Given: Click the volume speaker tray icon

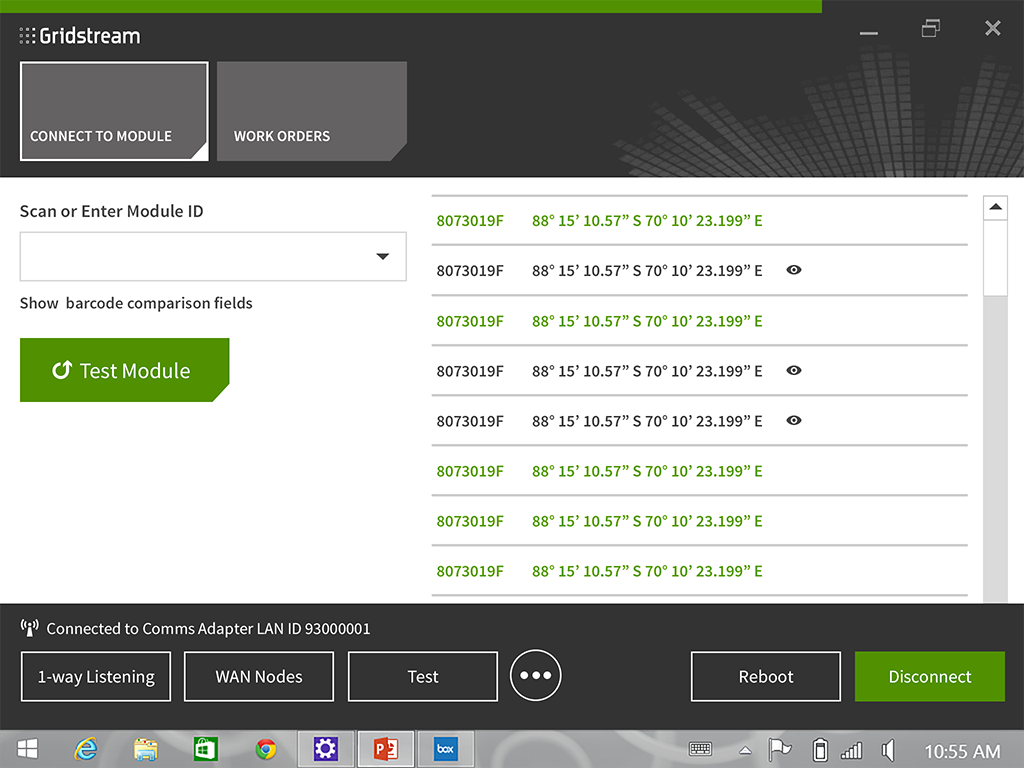Looking at the screenshot, I should pyautogui.click(x=887, y=750).
